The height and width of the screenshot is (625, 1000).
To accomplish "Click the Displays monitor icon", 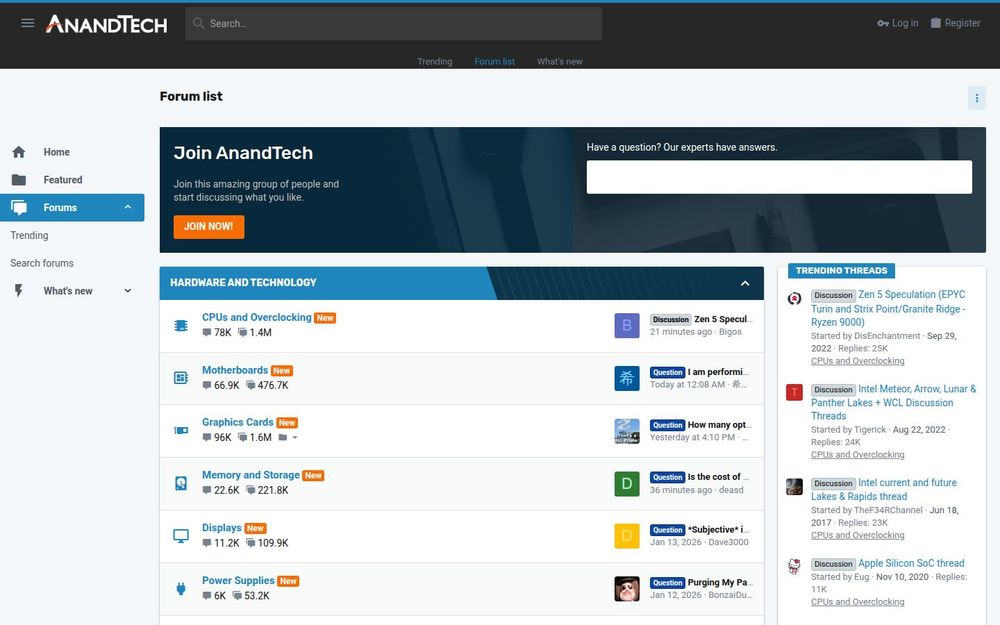I will [181, 536].
